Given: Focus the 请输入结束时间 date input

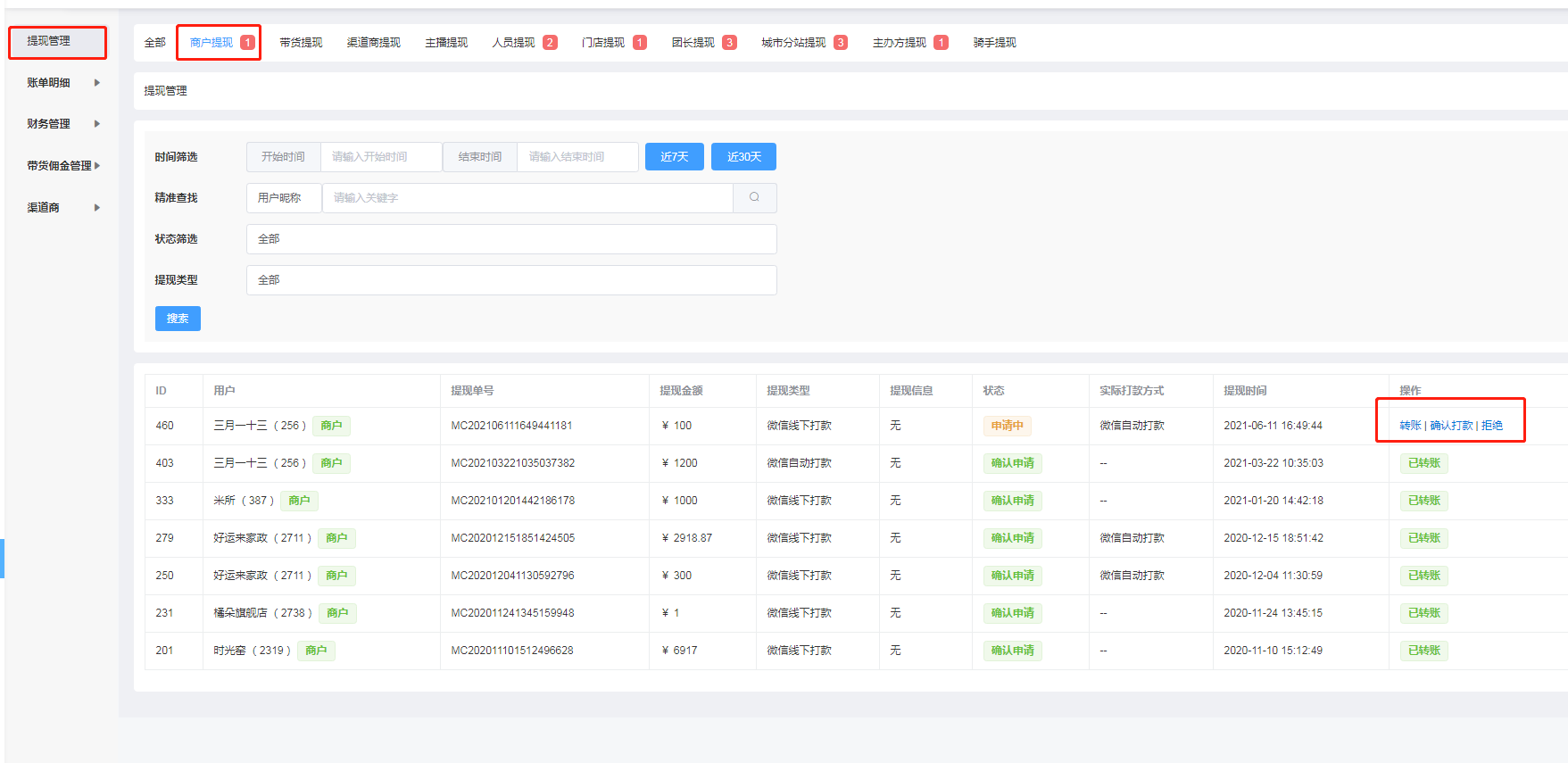Looking at the screenshot, I should pos(577,156).
